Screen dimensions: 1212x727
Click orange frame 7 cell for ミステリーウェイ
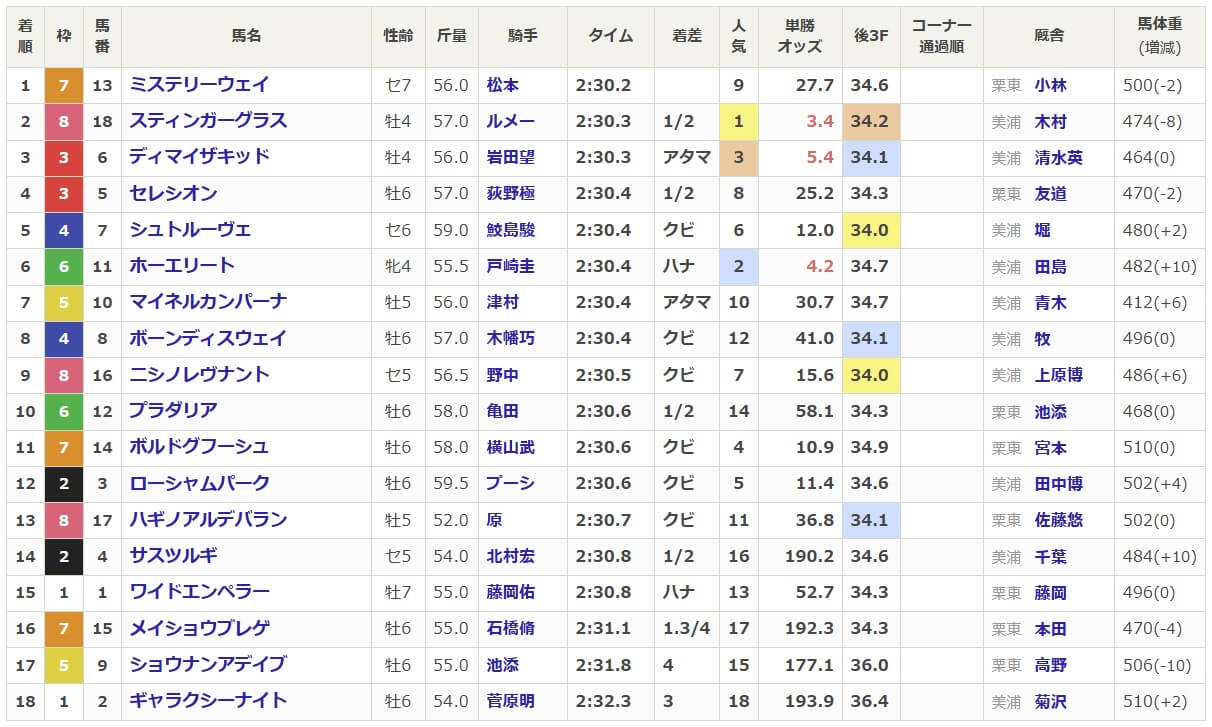click(x=64, y=85)
